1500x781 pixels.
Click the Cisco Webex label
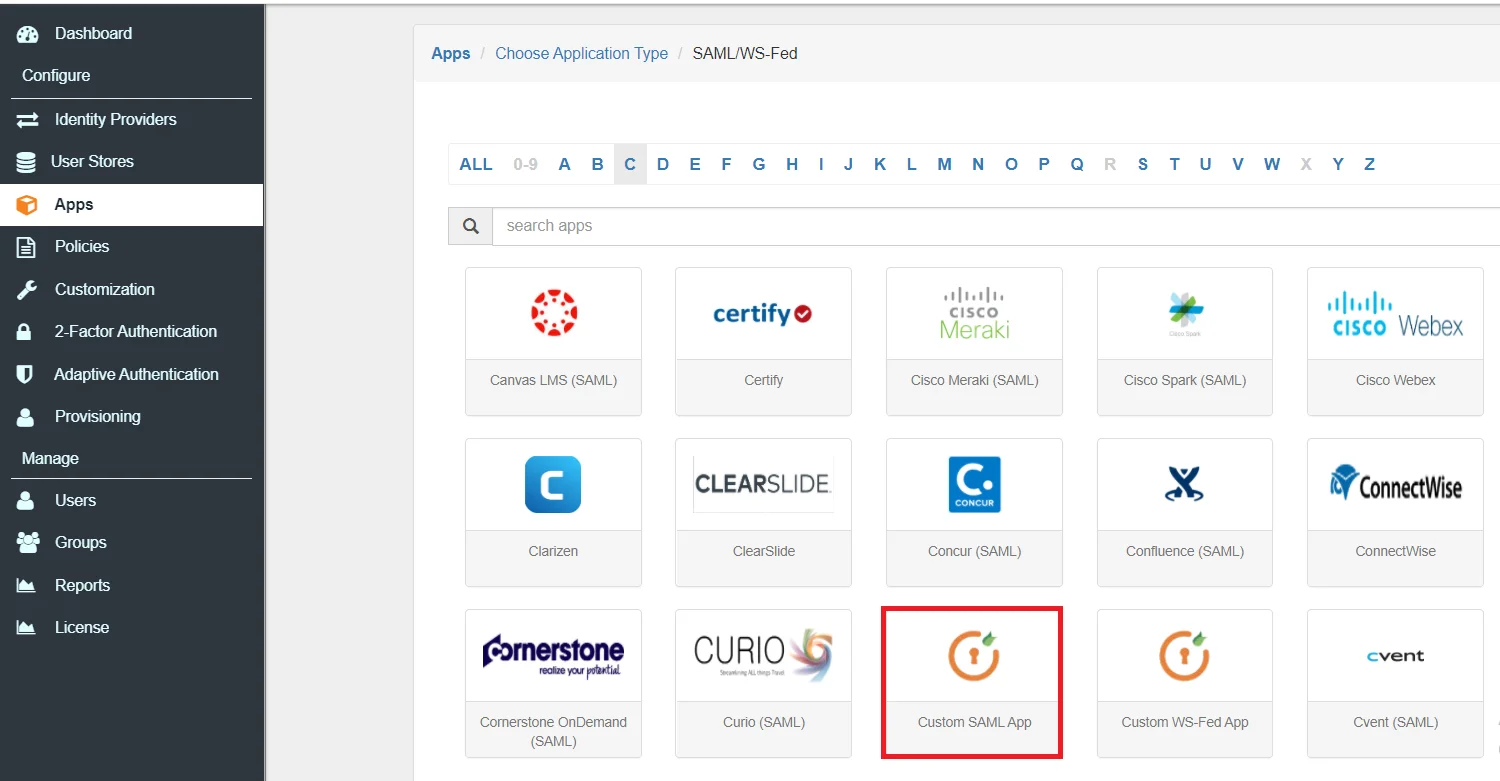coord(1395,381)
